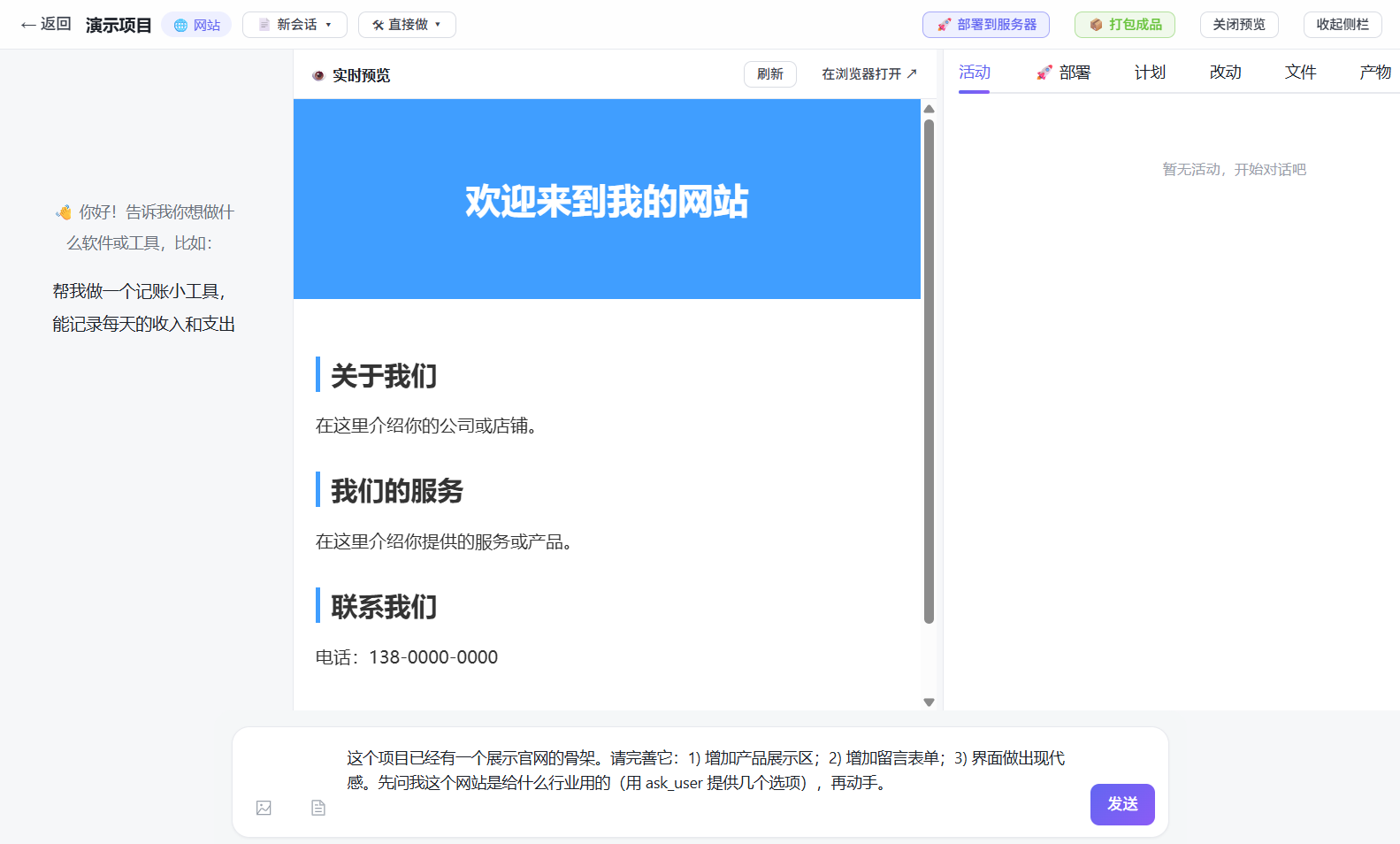Image resolution: width=1400 pixels, height=844 pixels.
Task: Toggle 关闭预览 button
Action: (1239, 25)
